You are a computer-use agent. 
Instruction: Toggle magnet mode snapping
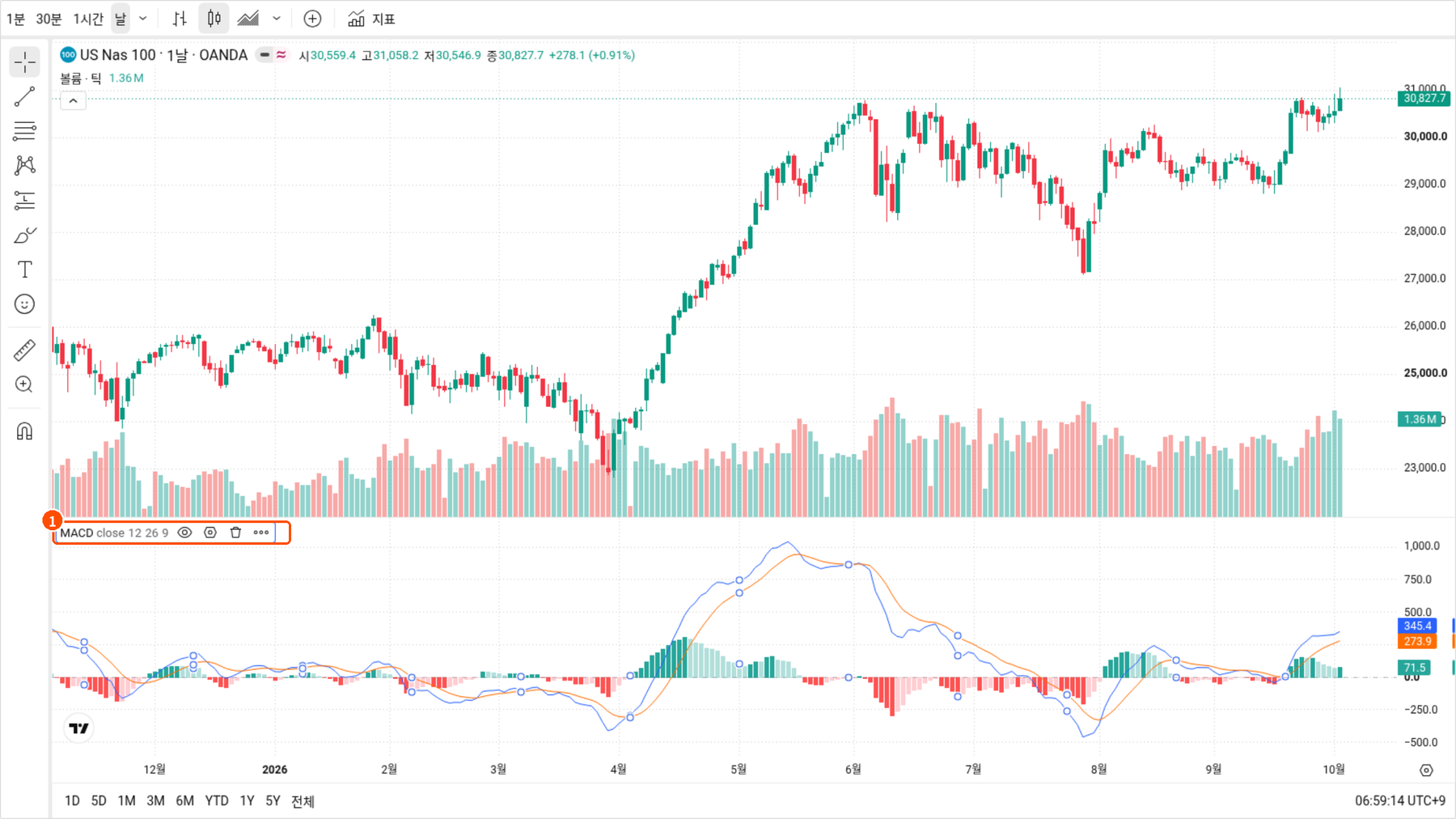tap(25, 431)
